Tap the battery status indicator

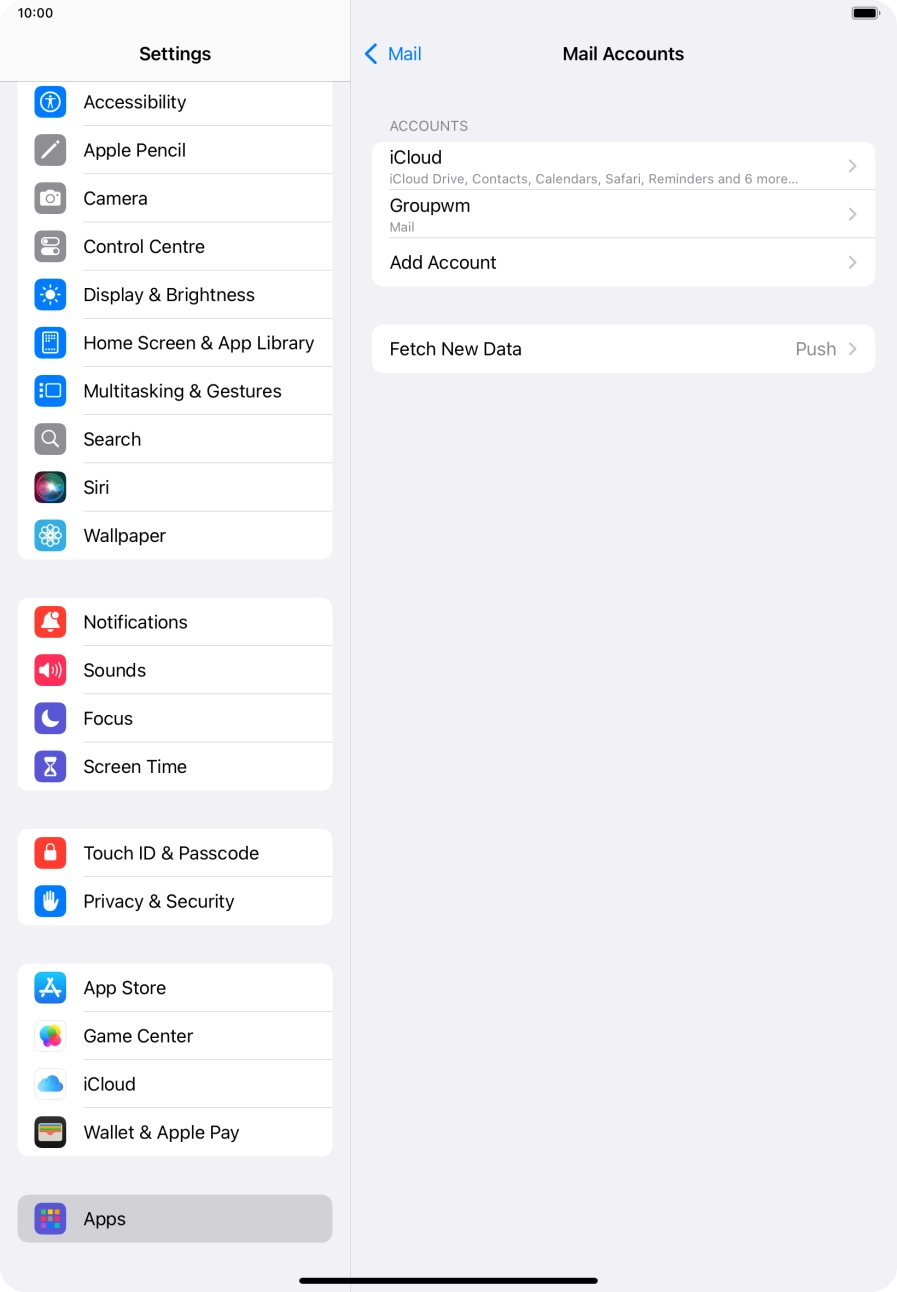(865, 13)
